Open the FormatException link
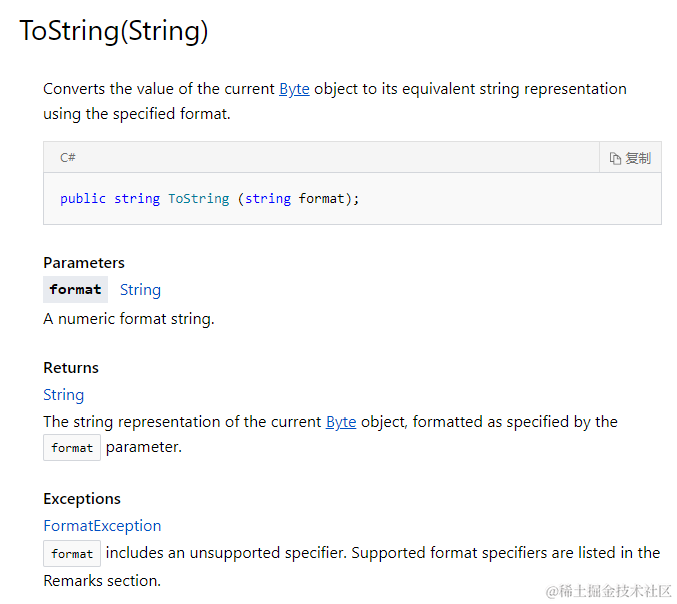 click(102, 526)
